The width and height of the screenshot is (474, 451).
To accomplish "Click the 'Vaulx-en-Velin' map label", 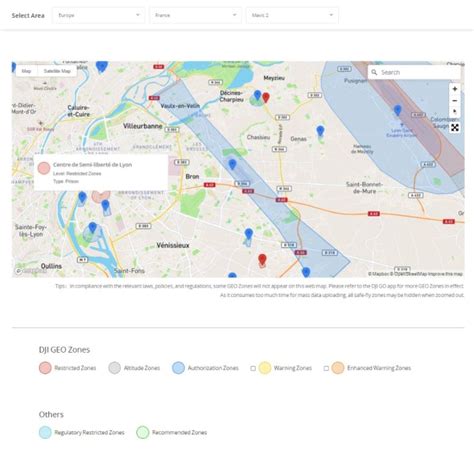I will point(180,106).
